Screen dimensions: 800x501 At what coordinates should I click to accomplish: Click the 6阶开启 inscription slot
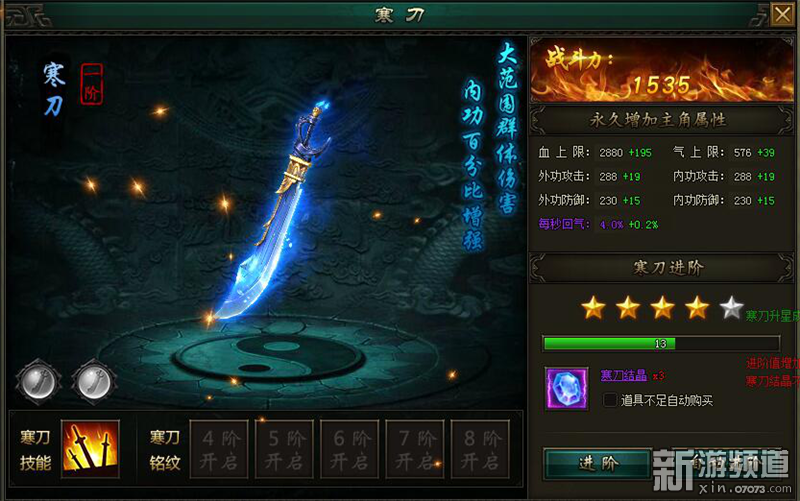click(x=349, y=449)
